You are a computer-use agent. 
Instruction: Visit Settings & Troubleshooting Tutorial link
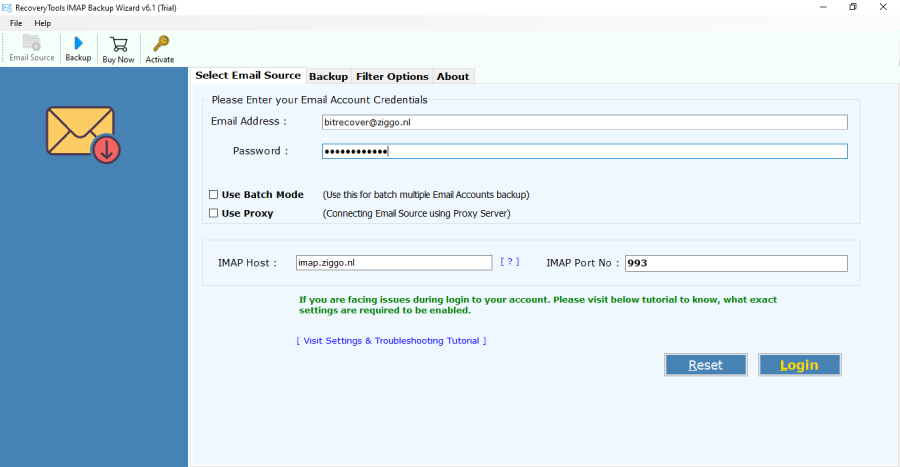(391, 341)
